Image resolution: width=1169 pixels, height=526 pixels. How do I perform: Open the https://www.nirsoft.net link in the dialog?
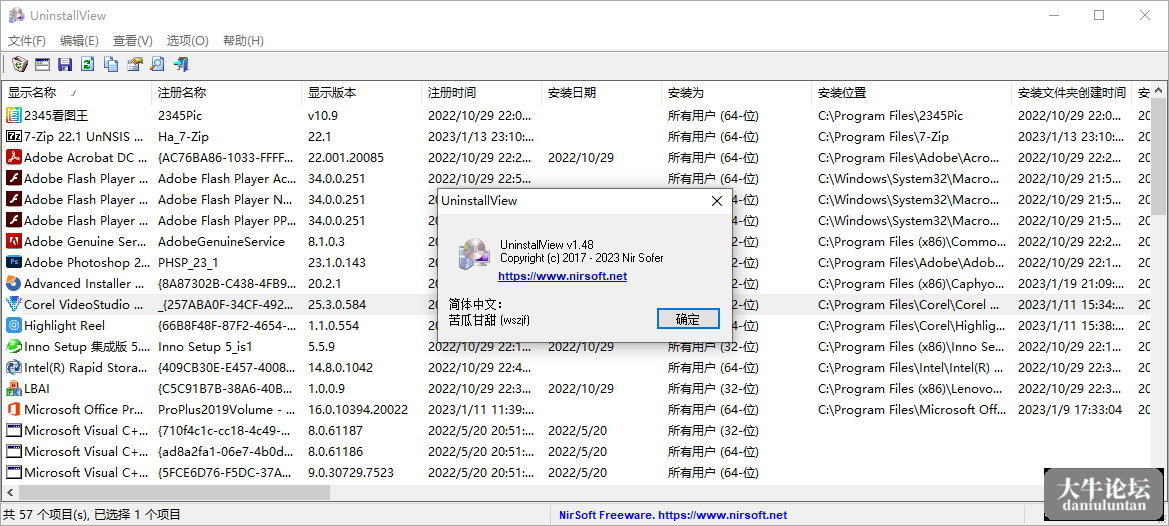pos(562,276)
